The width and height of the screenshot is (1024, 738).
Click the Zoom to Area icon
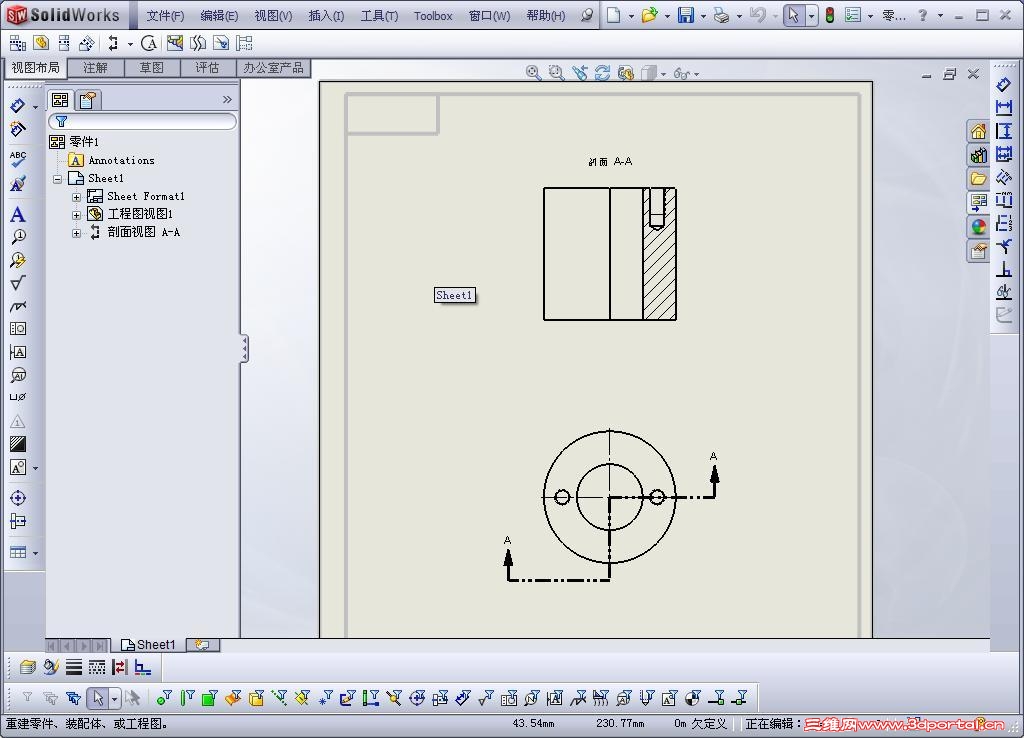tap(556, 72)
